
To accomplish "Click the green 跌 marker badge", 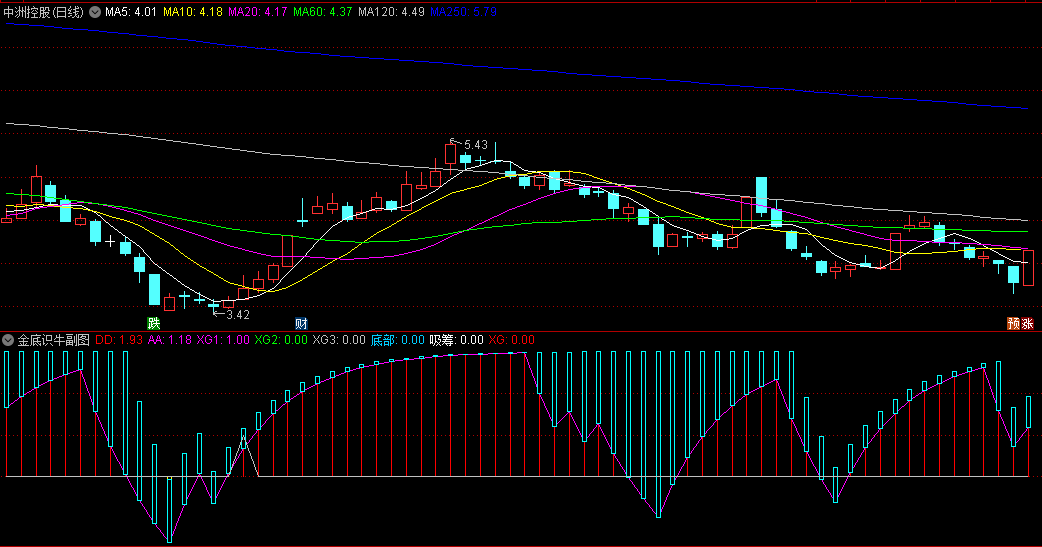I will (x=154, y=324).
